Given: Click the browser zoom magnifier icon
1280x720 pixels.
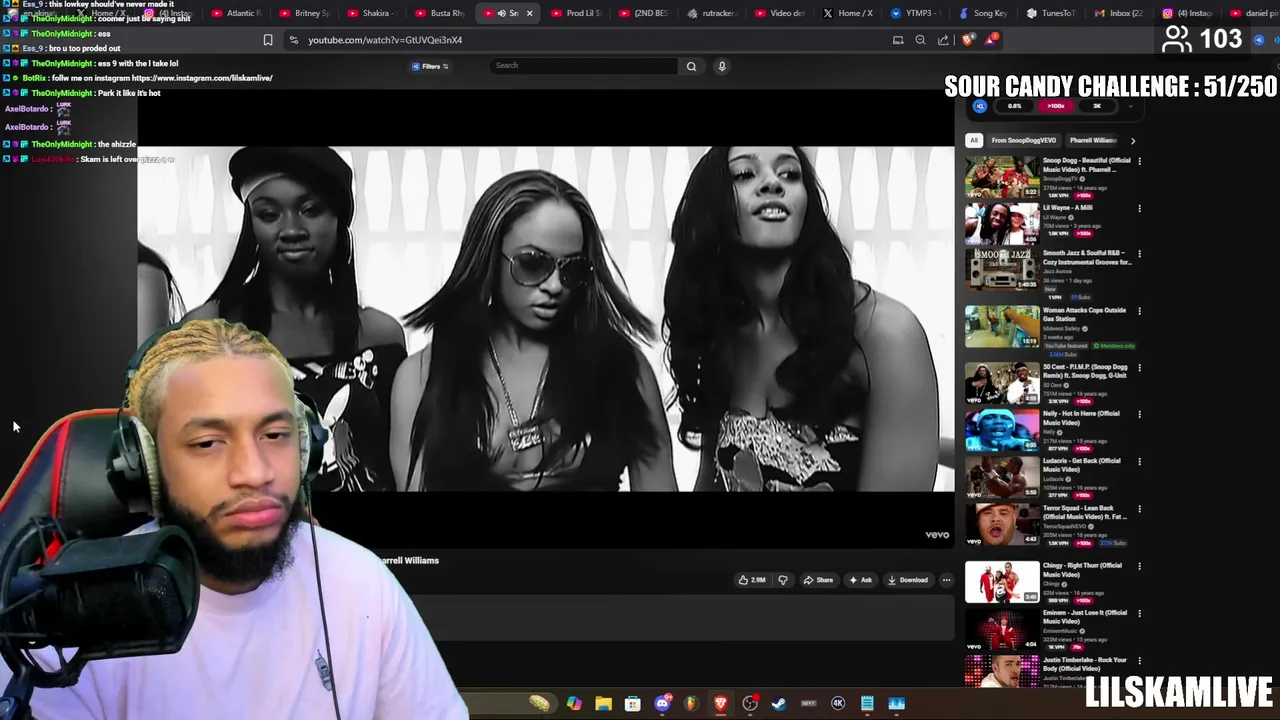Looking at the screenshot, I should pos(920,40).
